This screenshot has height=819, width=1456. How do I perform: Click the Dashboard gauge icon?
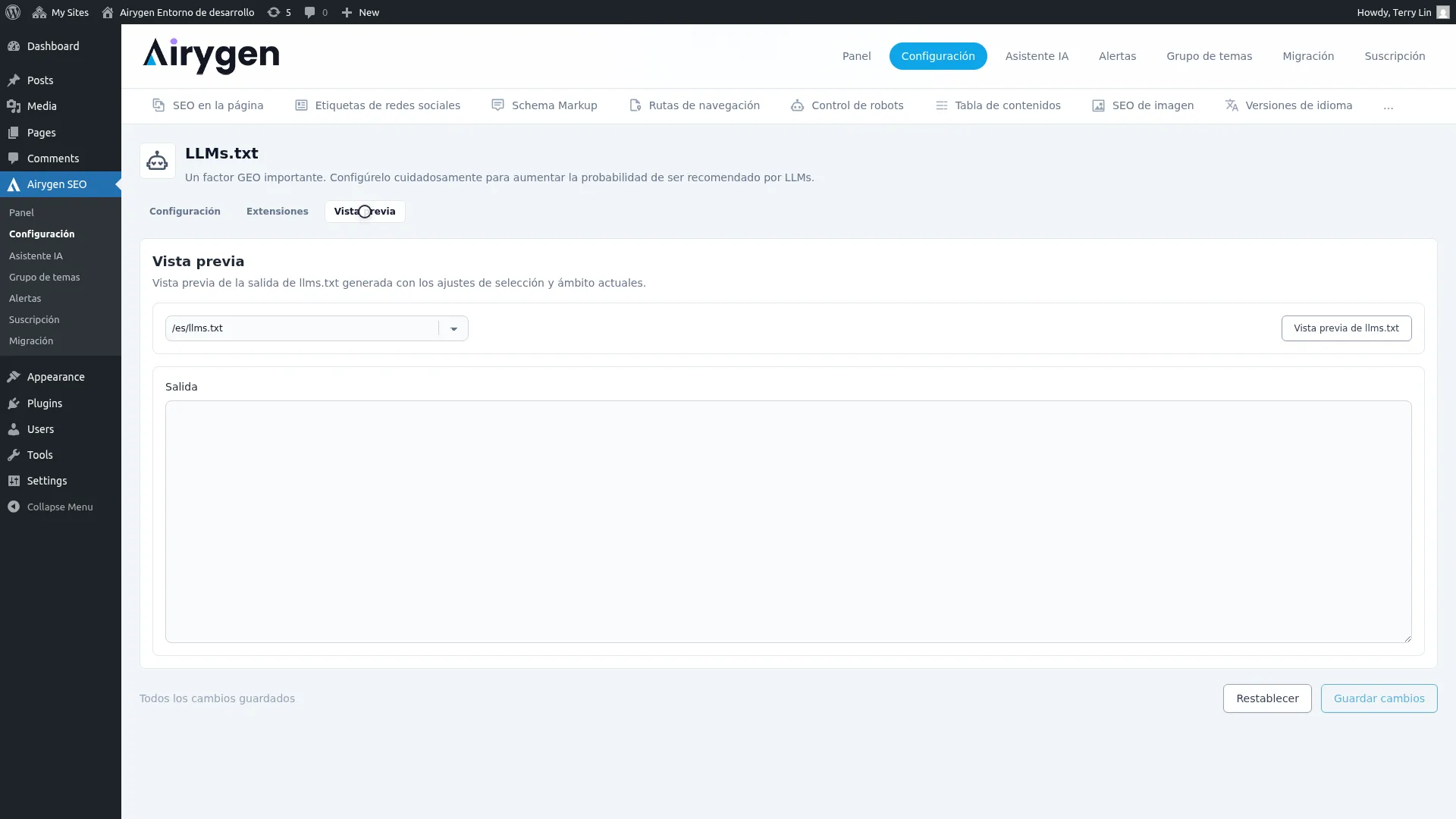pos(14,46)
